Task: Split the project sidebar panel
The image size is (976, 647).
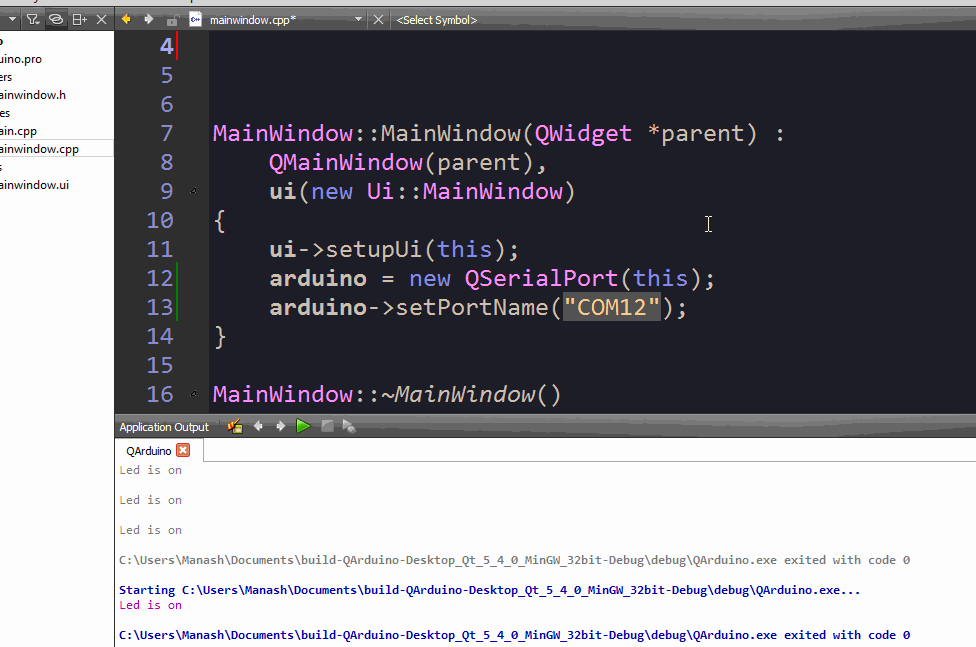Action: [x=80, y=19]
